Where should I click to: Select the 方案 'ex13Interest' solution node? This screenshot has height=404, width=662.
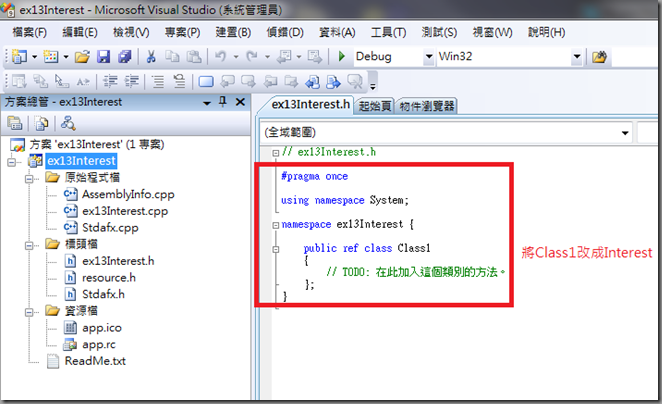[97, 144]
